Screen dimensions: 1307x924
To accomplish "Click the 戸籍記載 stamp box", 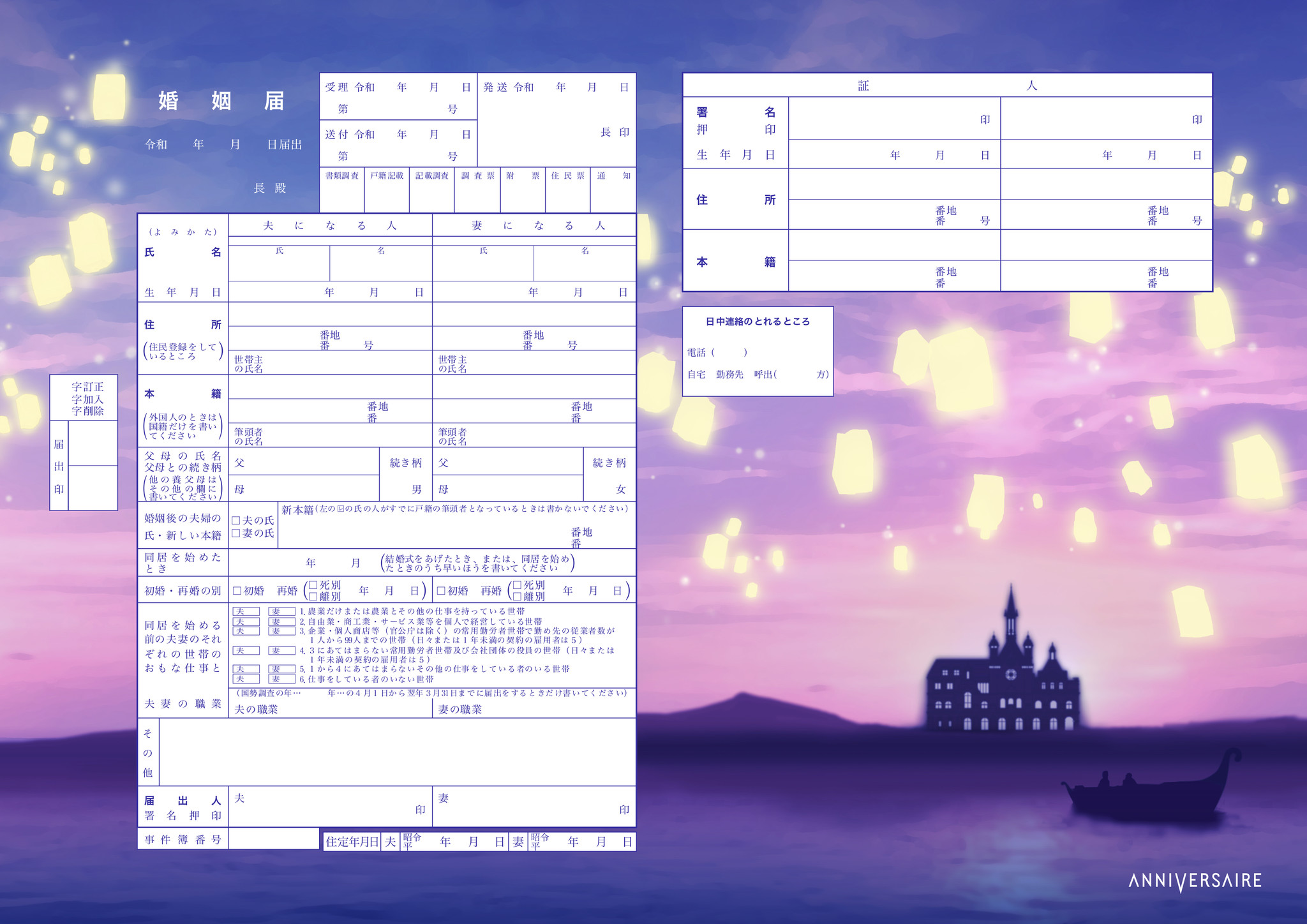I will (387, 190).
